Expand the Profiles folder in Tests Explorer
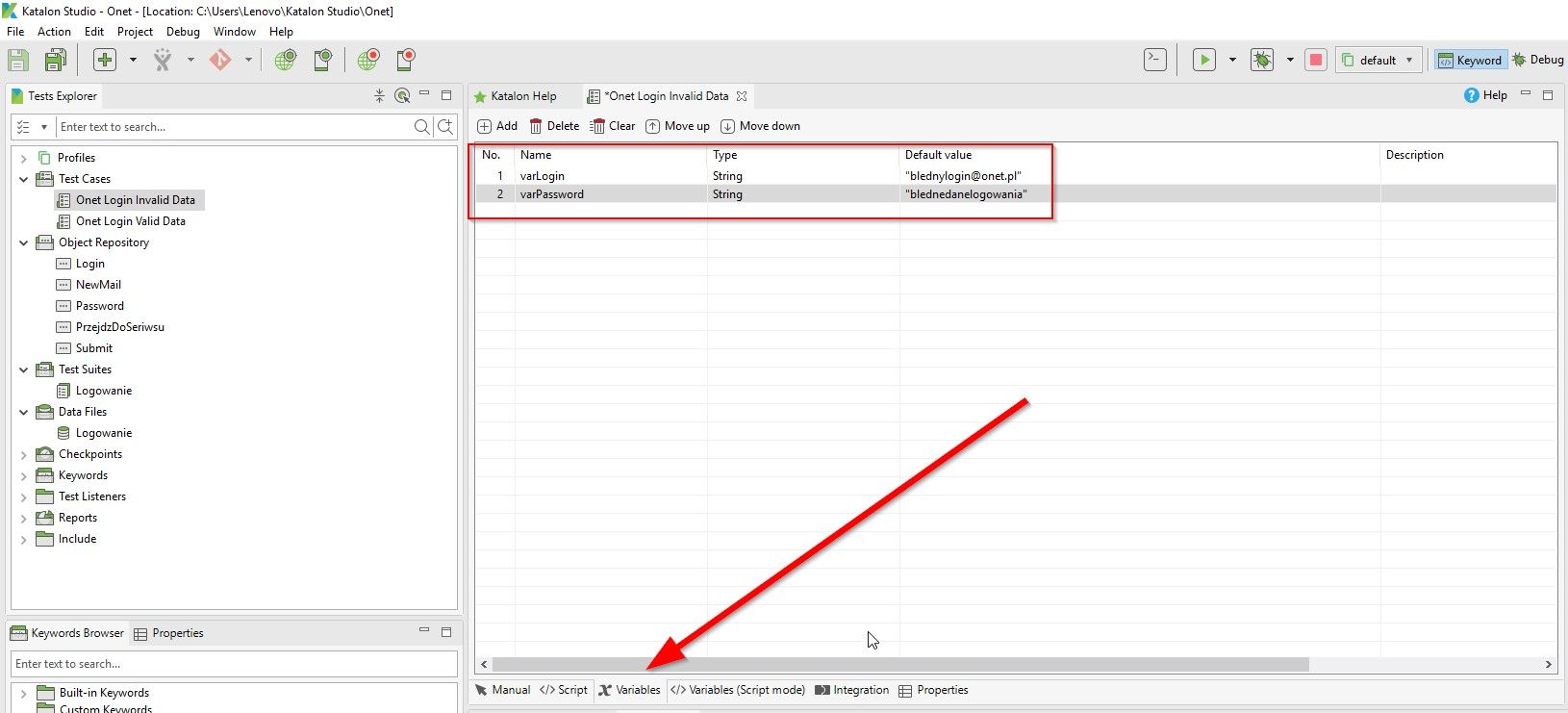The width and height of the screenshot is (1568, 713). [24, 158]
